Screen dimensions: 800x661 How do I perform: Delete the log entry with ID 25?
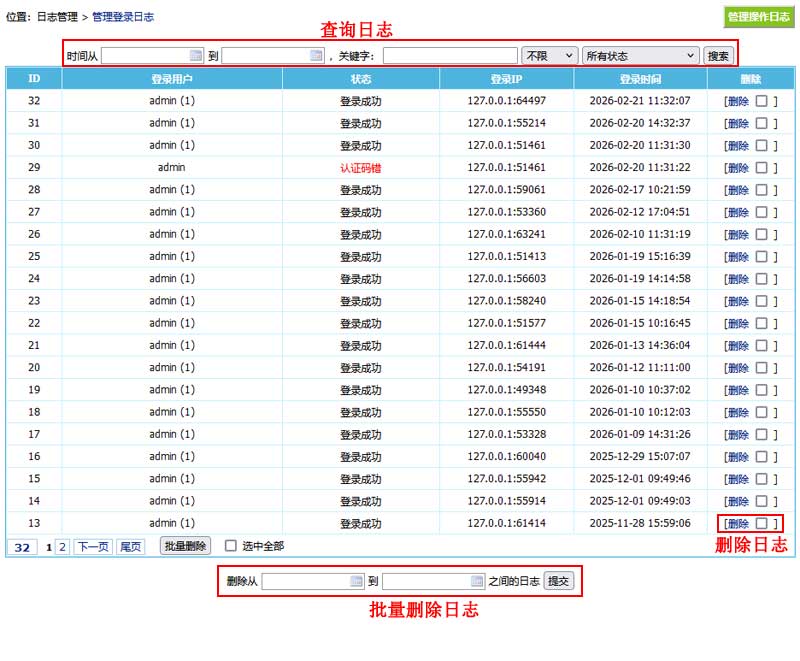click(x=738, y=257)
